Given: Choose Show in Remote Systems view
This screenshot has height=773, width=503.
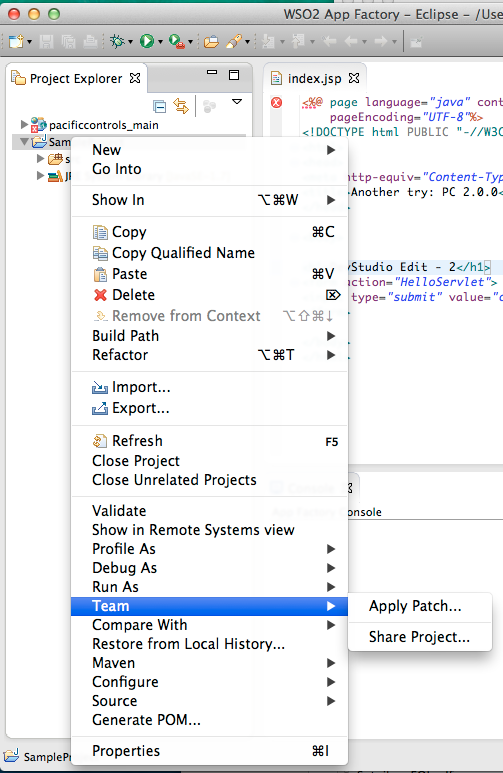Looking at the screenshot, I should tap(209, 530).
